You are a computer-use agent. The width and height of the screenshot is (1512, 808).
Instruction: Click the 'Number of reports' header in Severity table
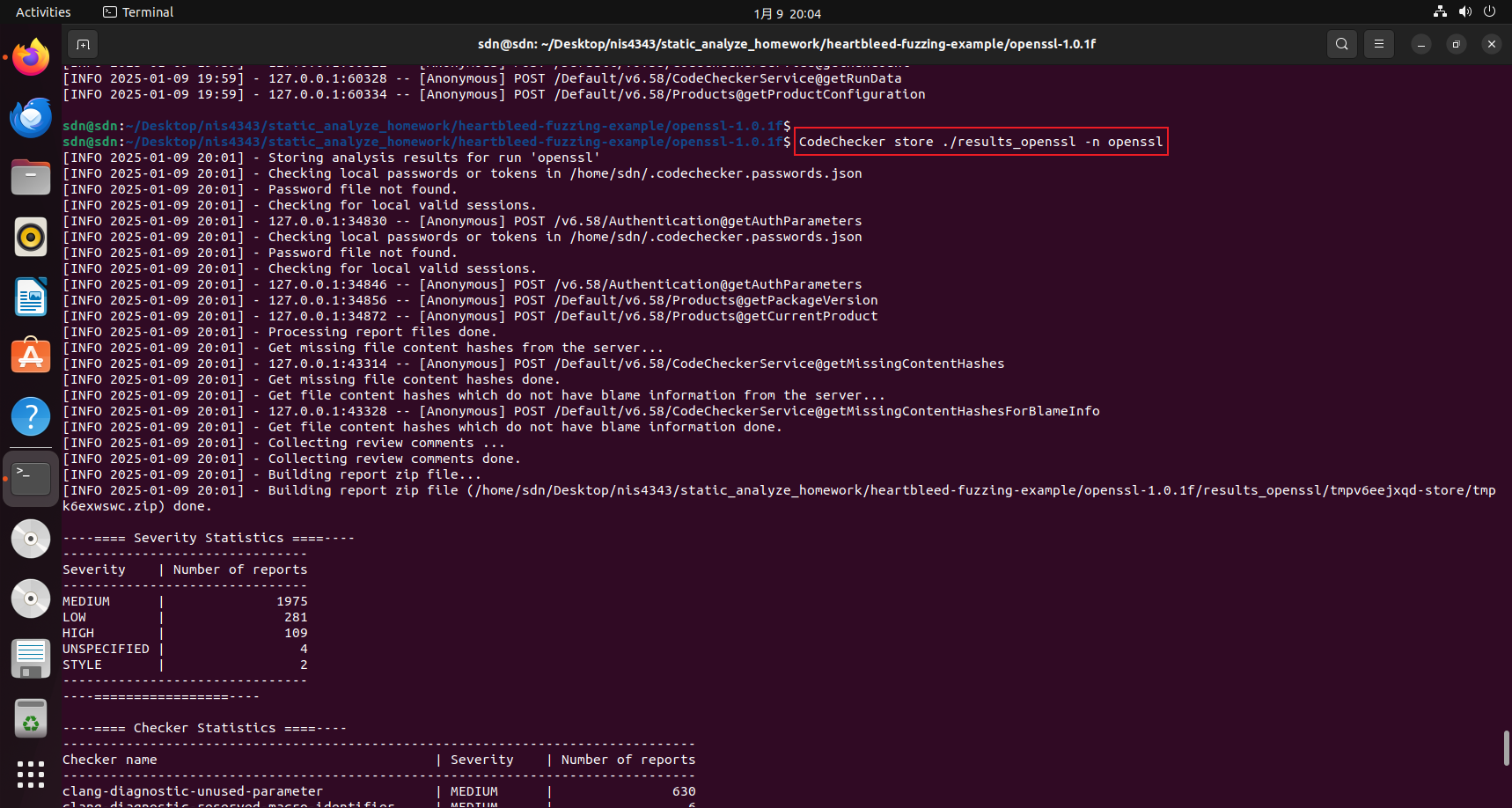point(240,569)
